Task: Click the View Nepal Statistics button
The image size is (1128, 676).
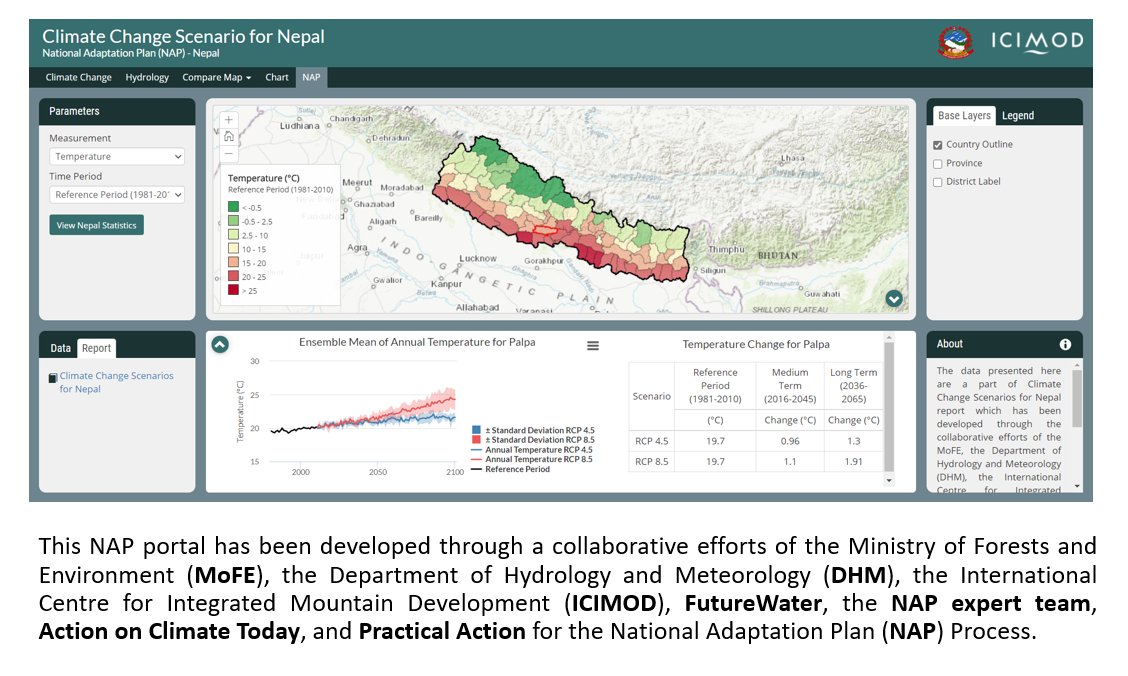Action: [96, 225]
